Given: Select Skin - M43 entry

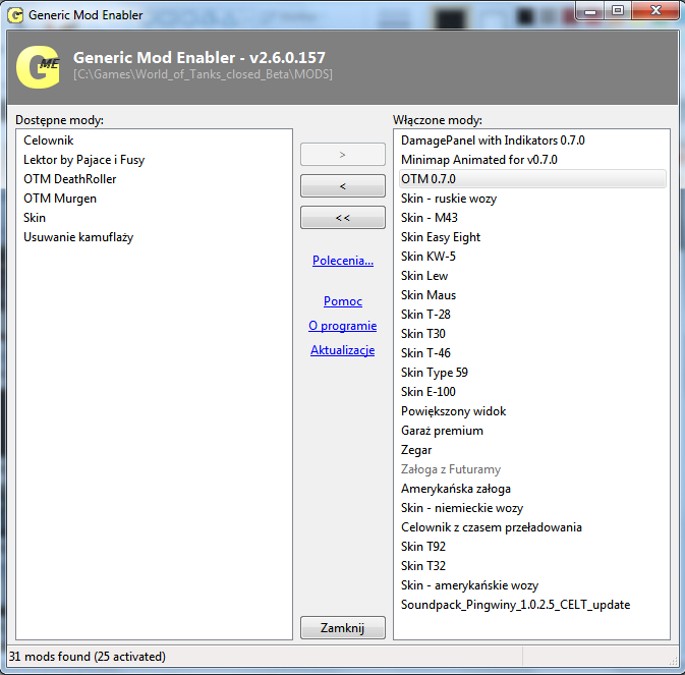Looking at the screenshot, I should point(429,218).
